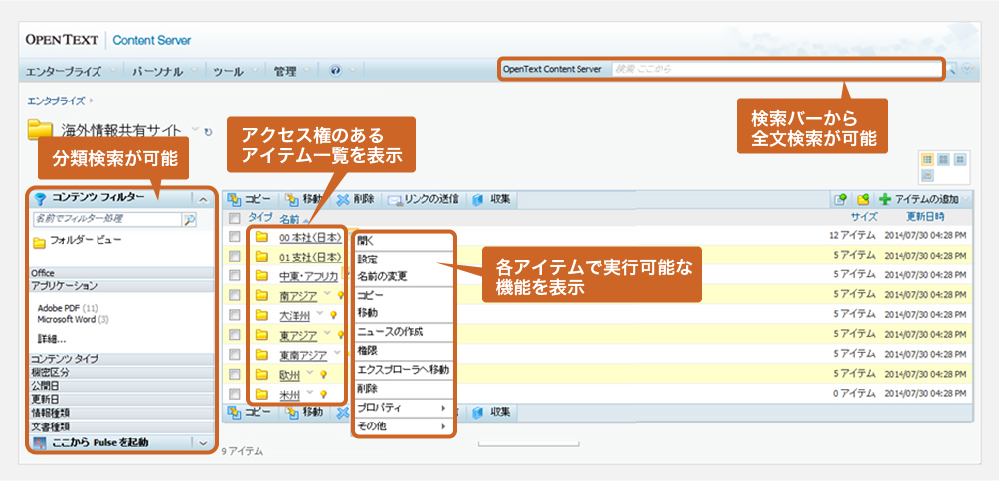
Task: Open the 大洋州 folder link
Action: click(298, 316)
